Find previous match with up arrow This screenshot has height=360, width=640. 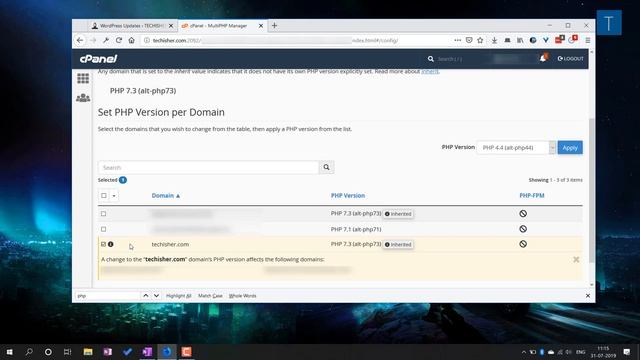pos(146,296)
